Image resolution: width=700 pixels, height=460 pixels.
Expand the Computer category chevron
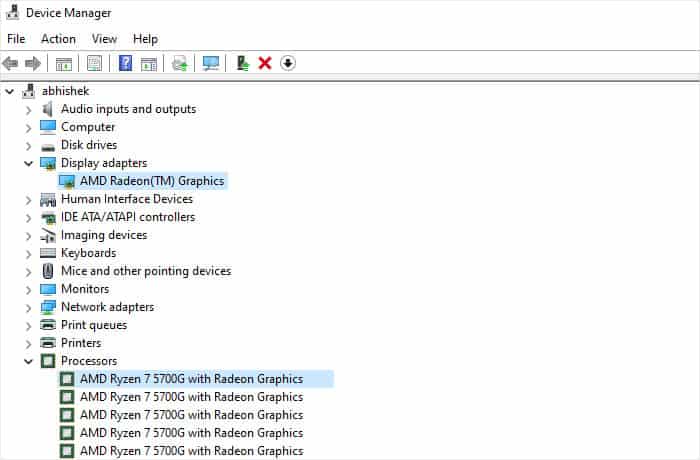[29, 128]
